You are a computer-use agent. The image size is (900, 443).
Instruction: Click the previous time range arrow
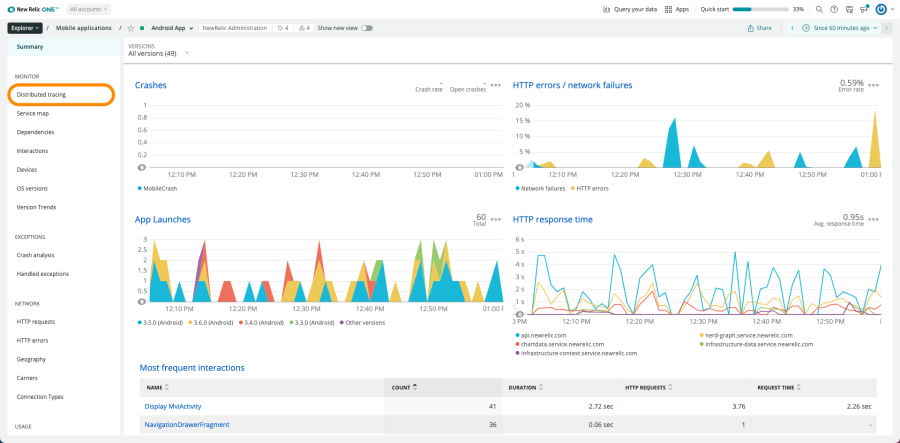tap(793, 28)
